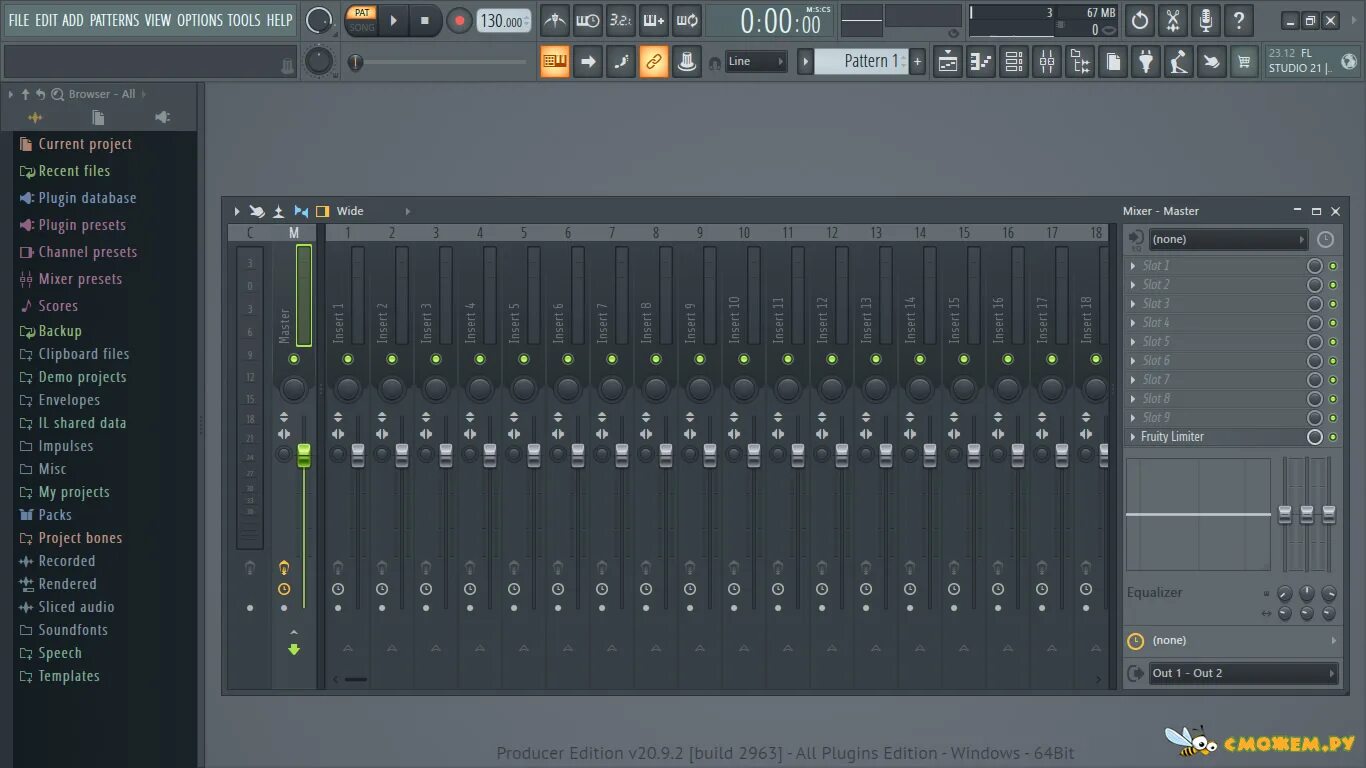The height and width of the screenshot is (768, 1366).
Task: Open the Piano roll view icon
Action: pyautogui.click(x=981, y=62)
